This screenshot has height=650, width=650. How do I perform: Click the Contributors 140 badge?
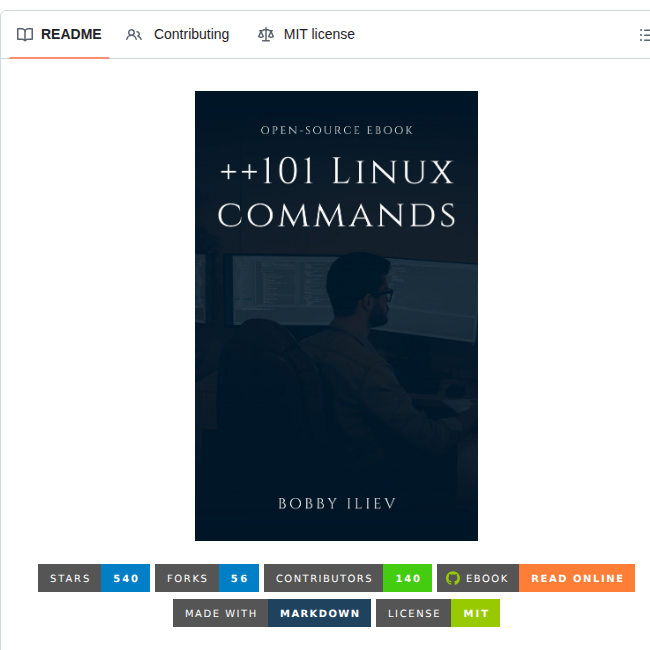(x=348, y=578)
